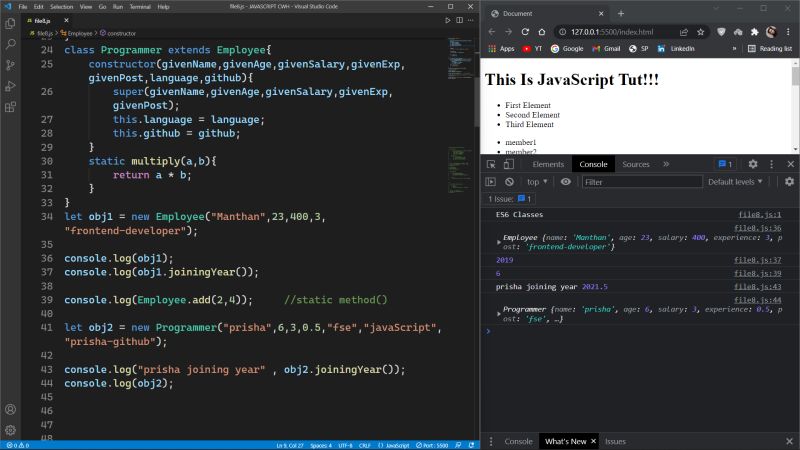The image size is (800, 450).
Task: Split the editor to the right
Action: (x=459, y=20)
